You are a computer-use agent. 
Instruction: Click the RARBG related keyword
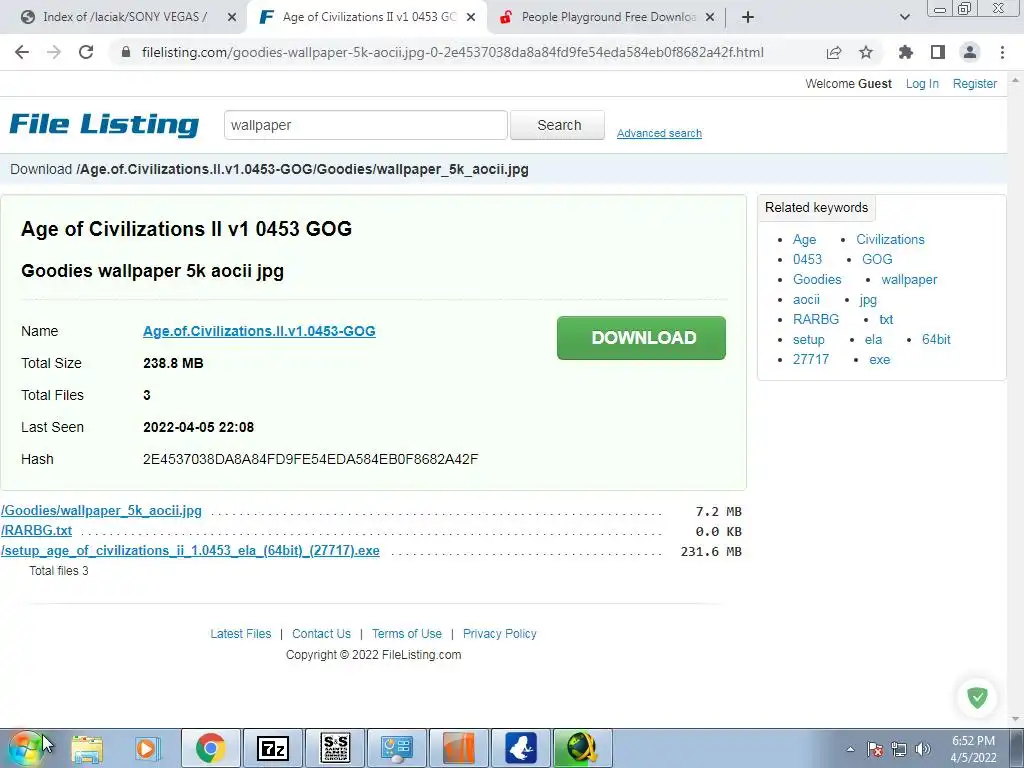[x=816, y=319]
